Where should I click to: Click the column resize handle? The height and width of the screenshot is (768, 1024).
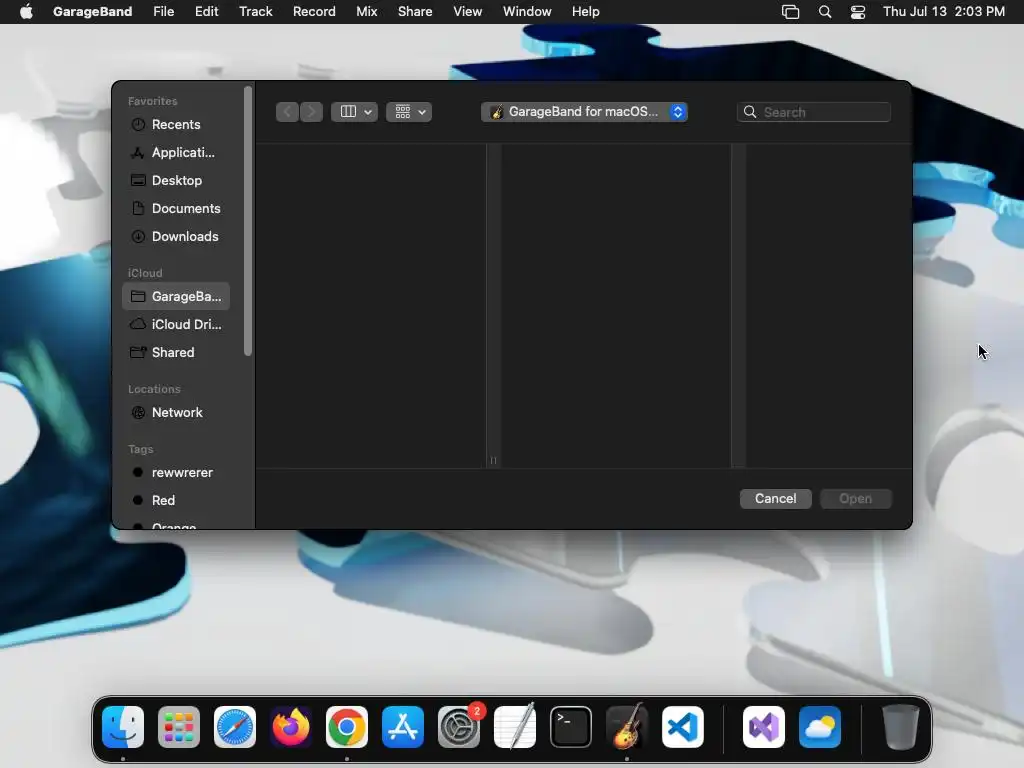494,460
